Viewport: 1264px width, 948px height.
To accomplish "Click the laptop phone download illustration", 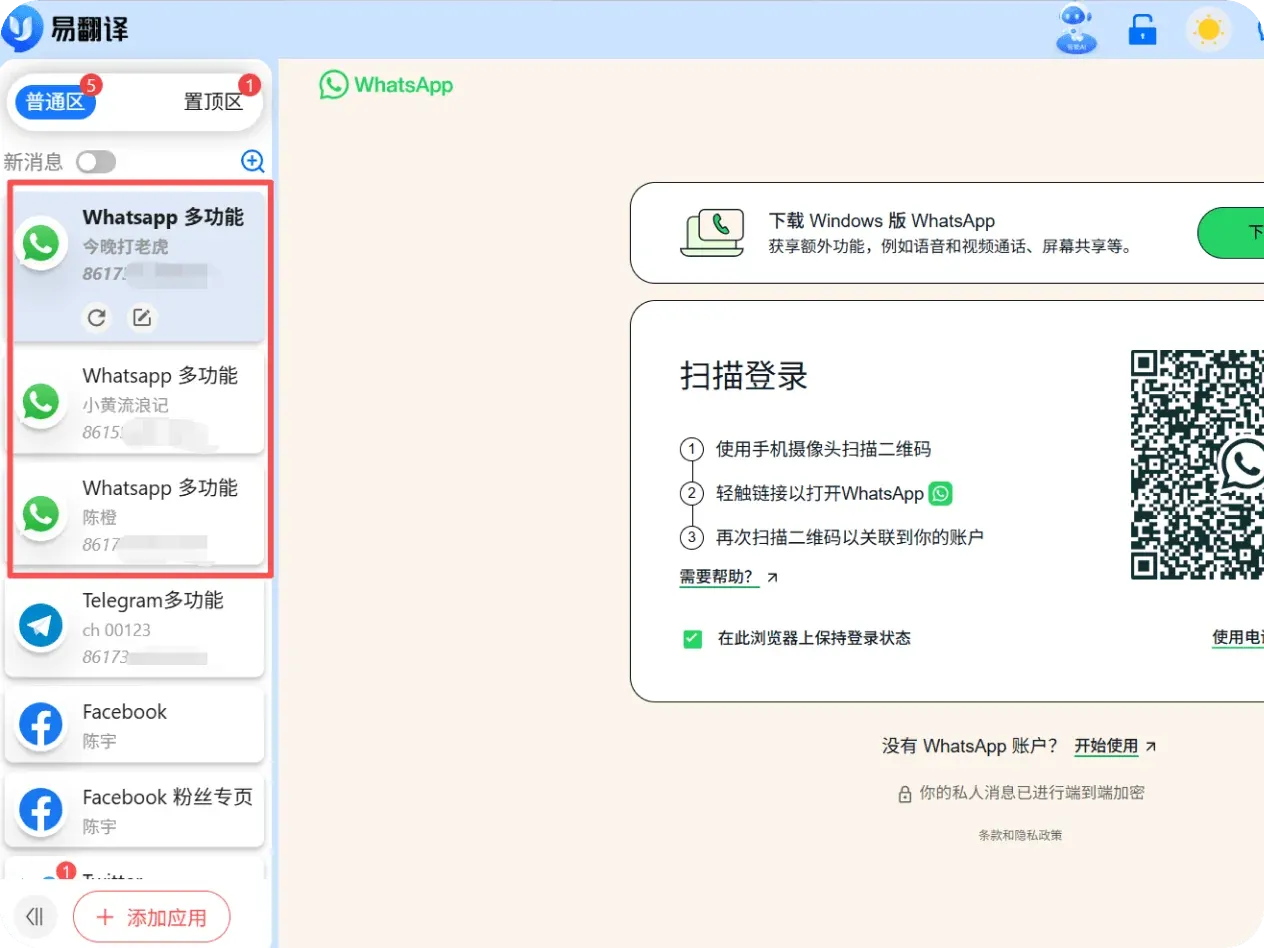I will pos(712,234).
